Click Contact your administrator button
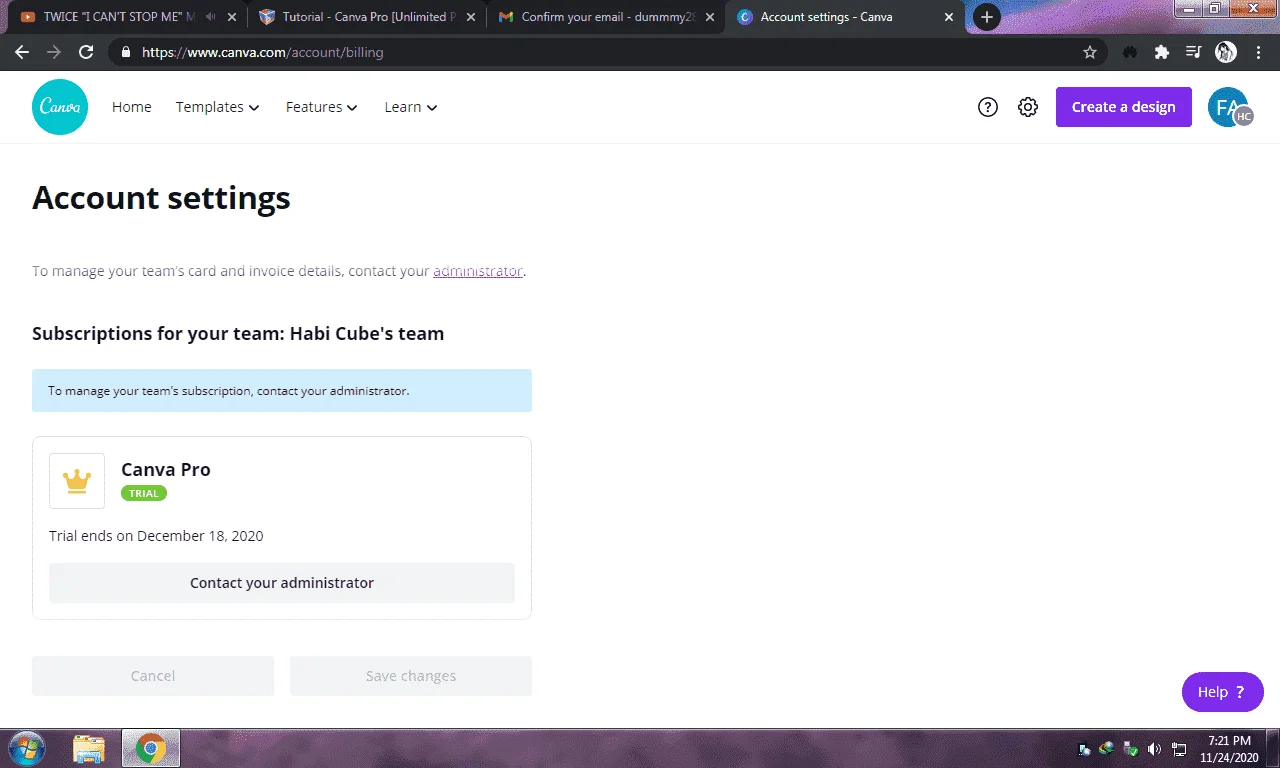 point(282,583)
